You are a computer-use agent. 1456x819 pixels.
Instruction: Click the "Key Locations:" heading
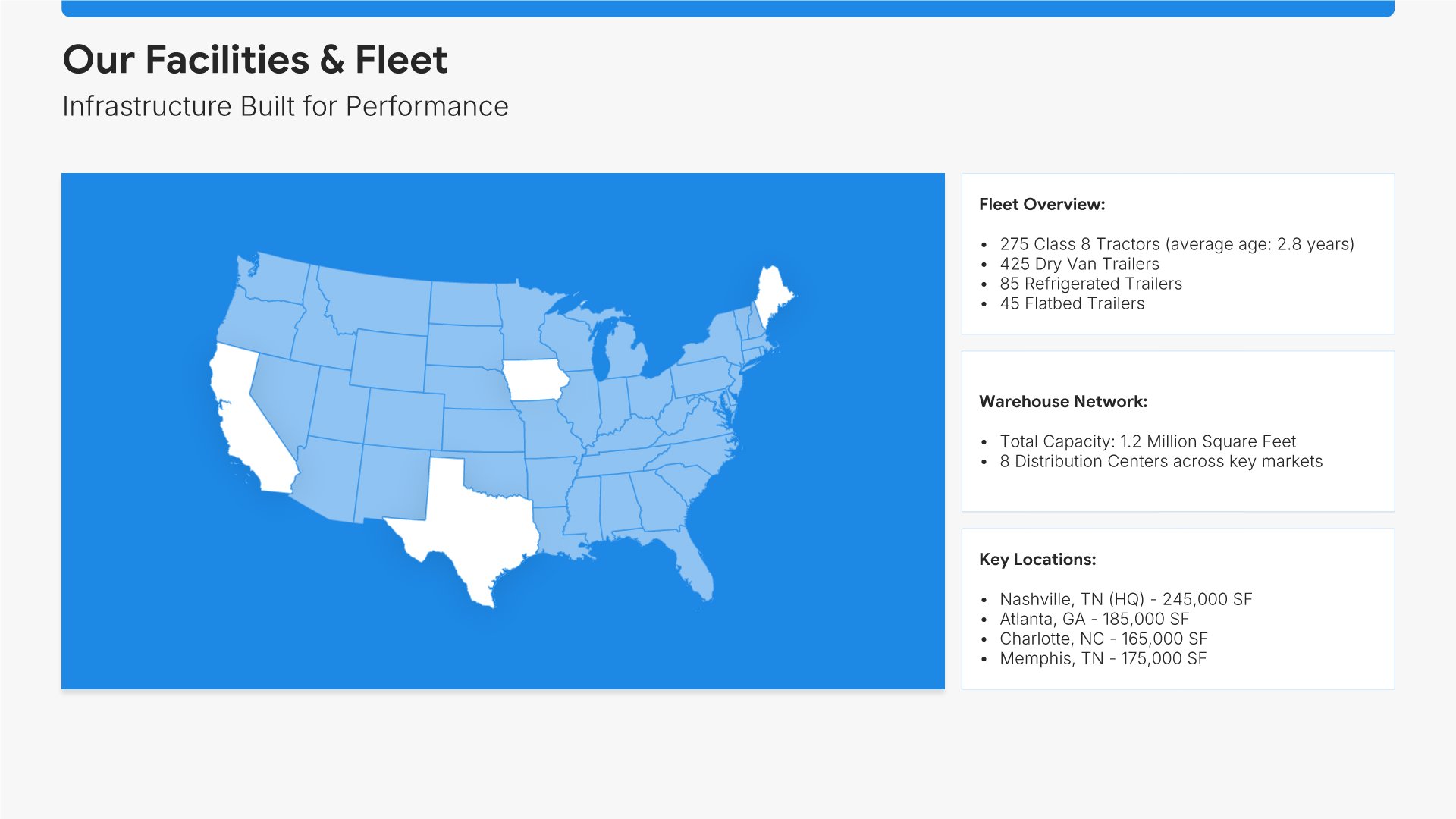tap(1037, 560)
